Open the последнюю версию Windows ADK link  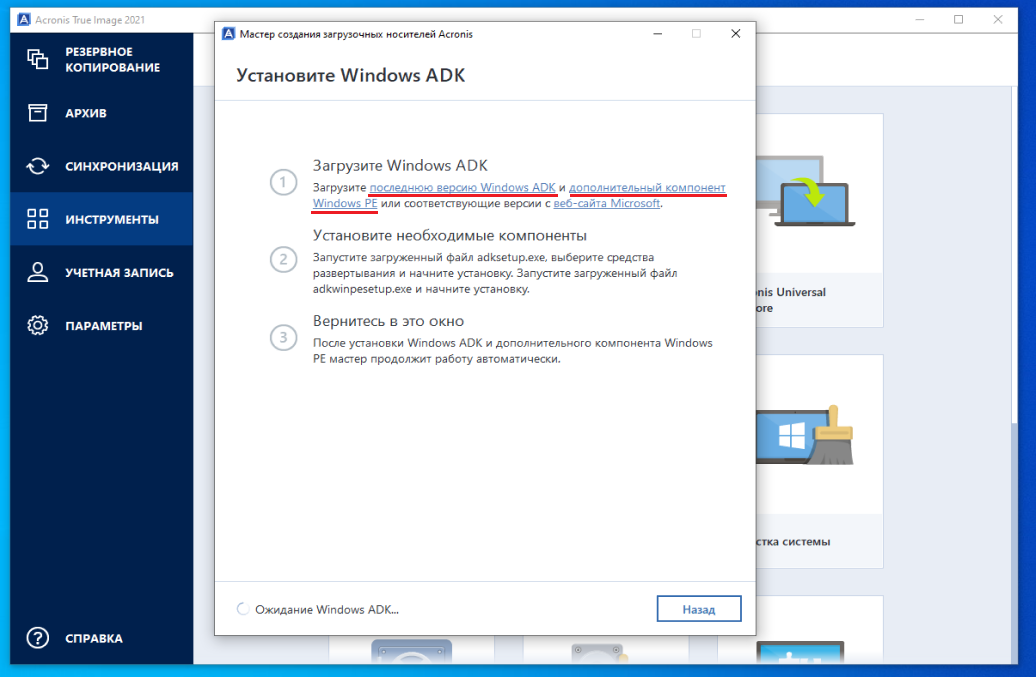coord(462,188)
